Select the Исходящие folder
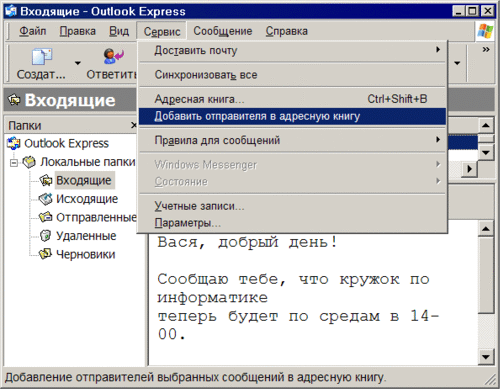The image size is (500, 389). 87,199
